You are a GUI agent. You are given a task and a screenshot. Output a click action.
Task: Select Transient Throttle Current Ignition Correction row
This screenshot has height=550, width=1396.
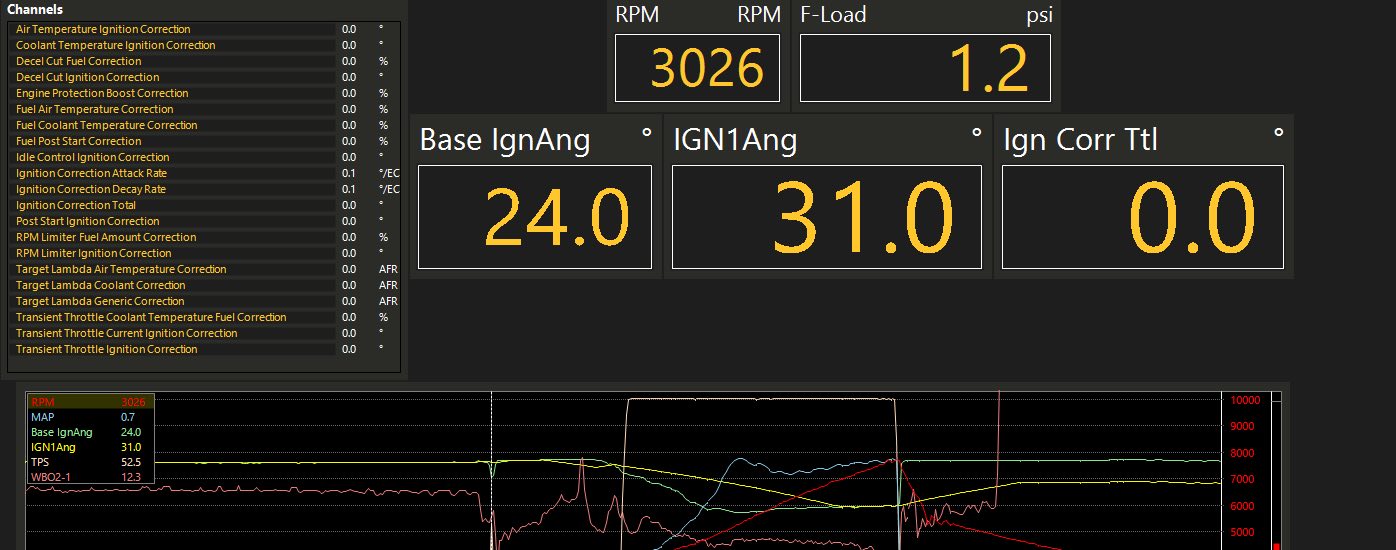[x=204, y=333]
